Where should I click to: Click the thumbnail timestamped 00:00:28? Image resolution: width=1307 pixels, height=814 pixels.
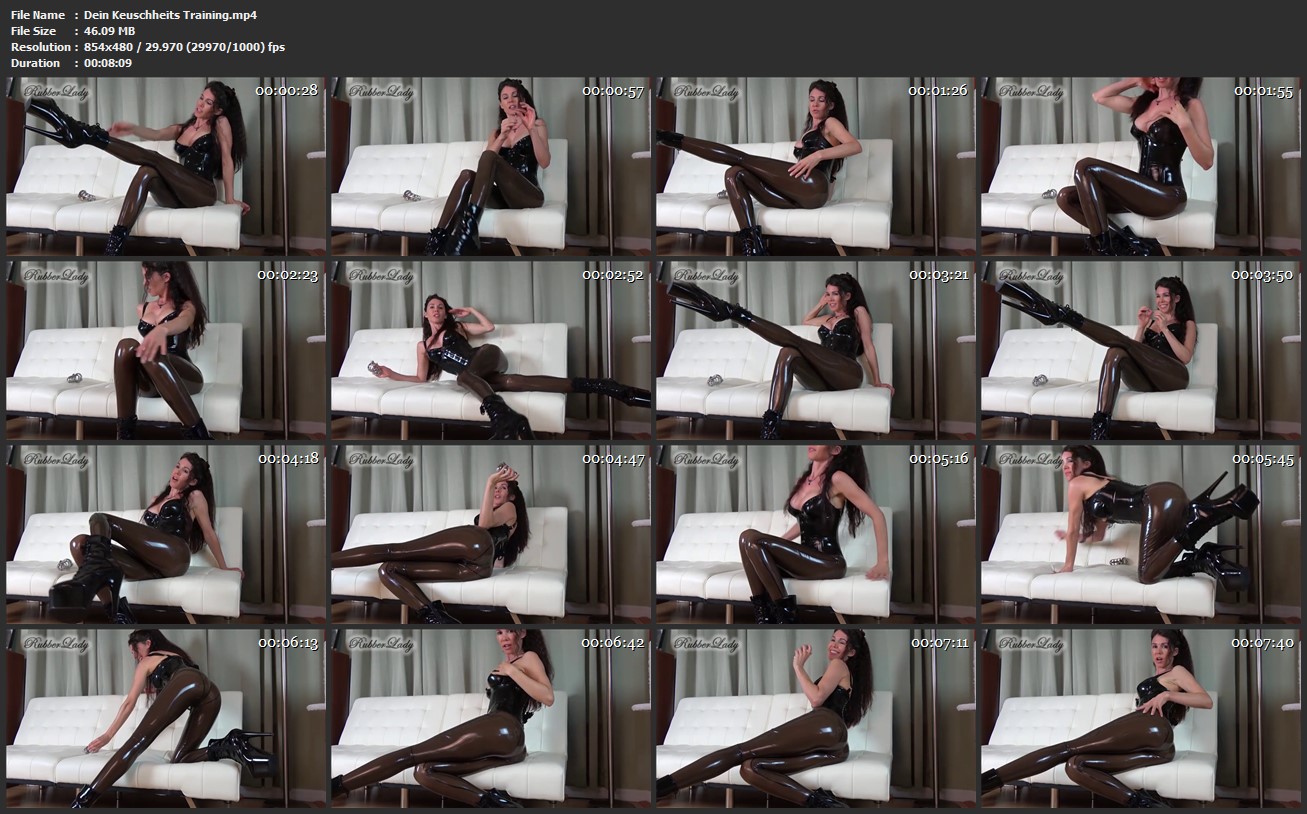pos(166,166)
